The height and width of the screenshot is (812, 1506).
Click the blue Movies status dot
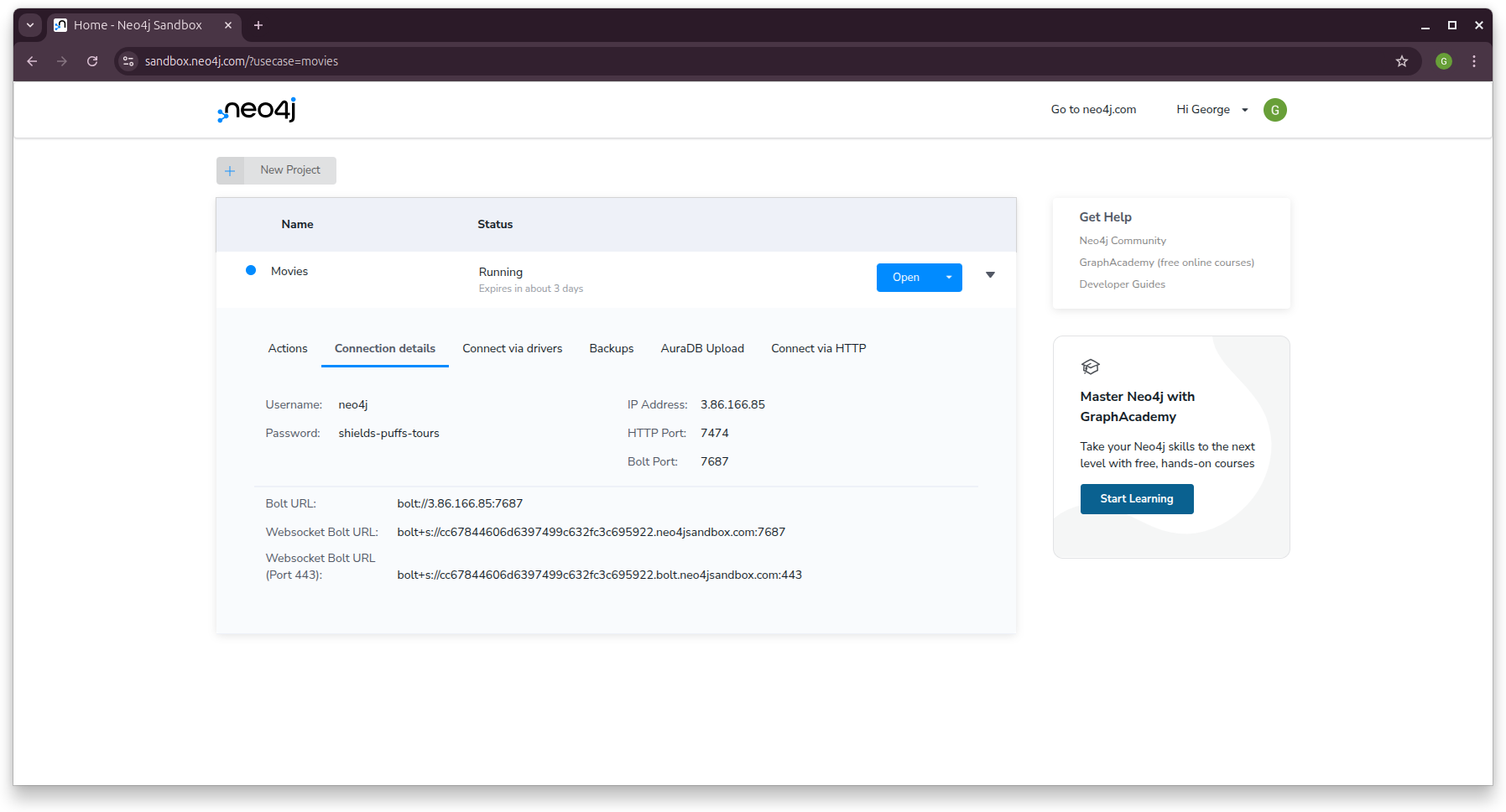[x=251, y=270]
